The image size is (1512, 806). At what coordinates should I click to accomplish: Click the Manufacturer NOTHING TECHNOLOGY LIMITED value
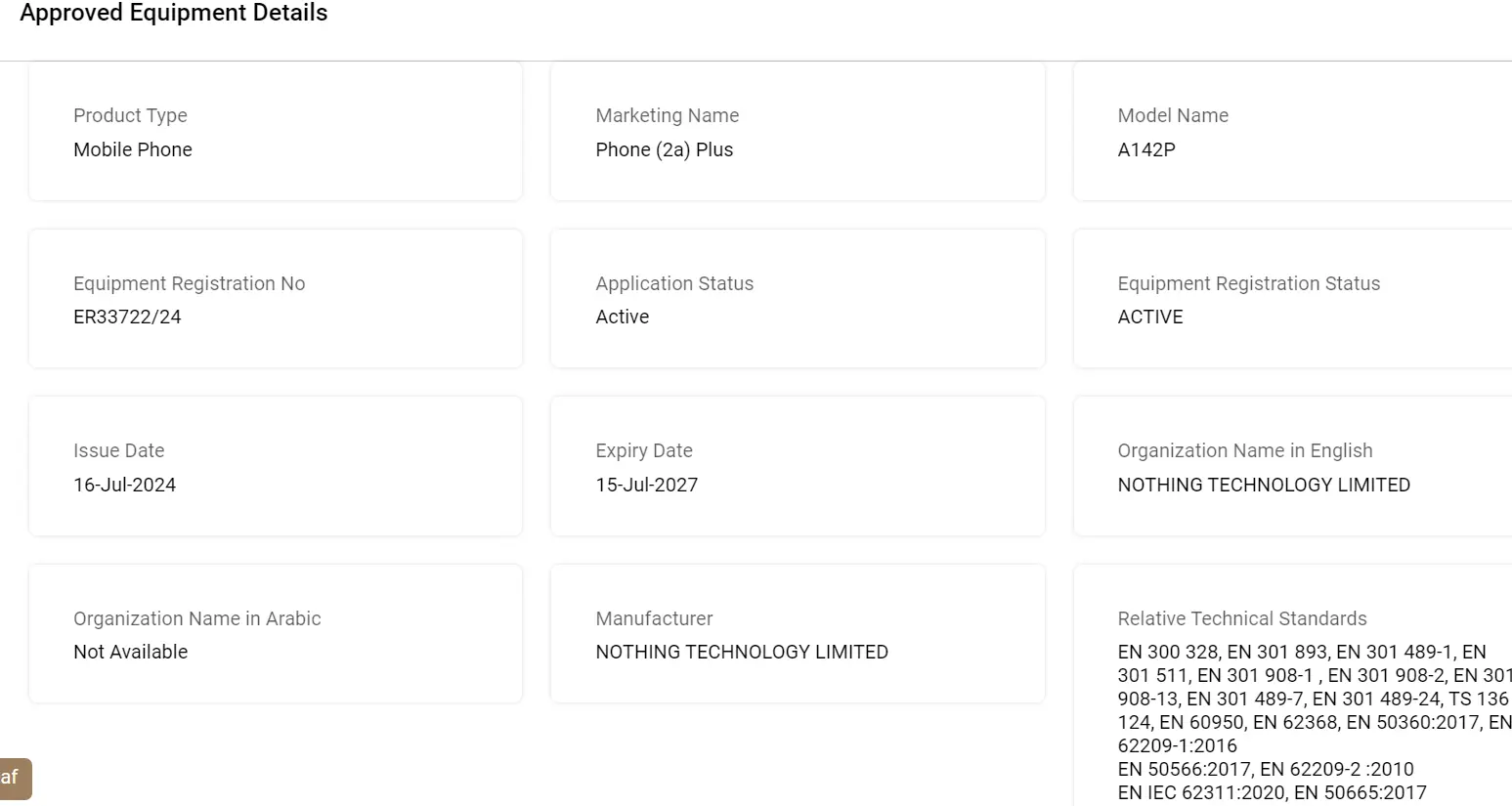741,652
